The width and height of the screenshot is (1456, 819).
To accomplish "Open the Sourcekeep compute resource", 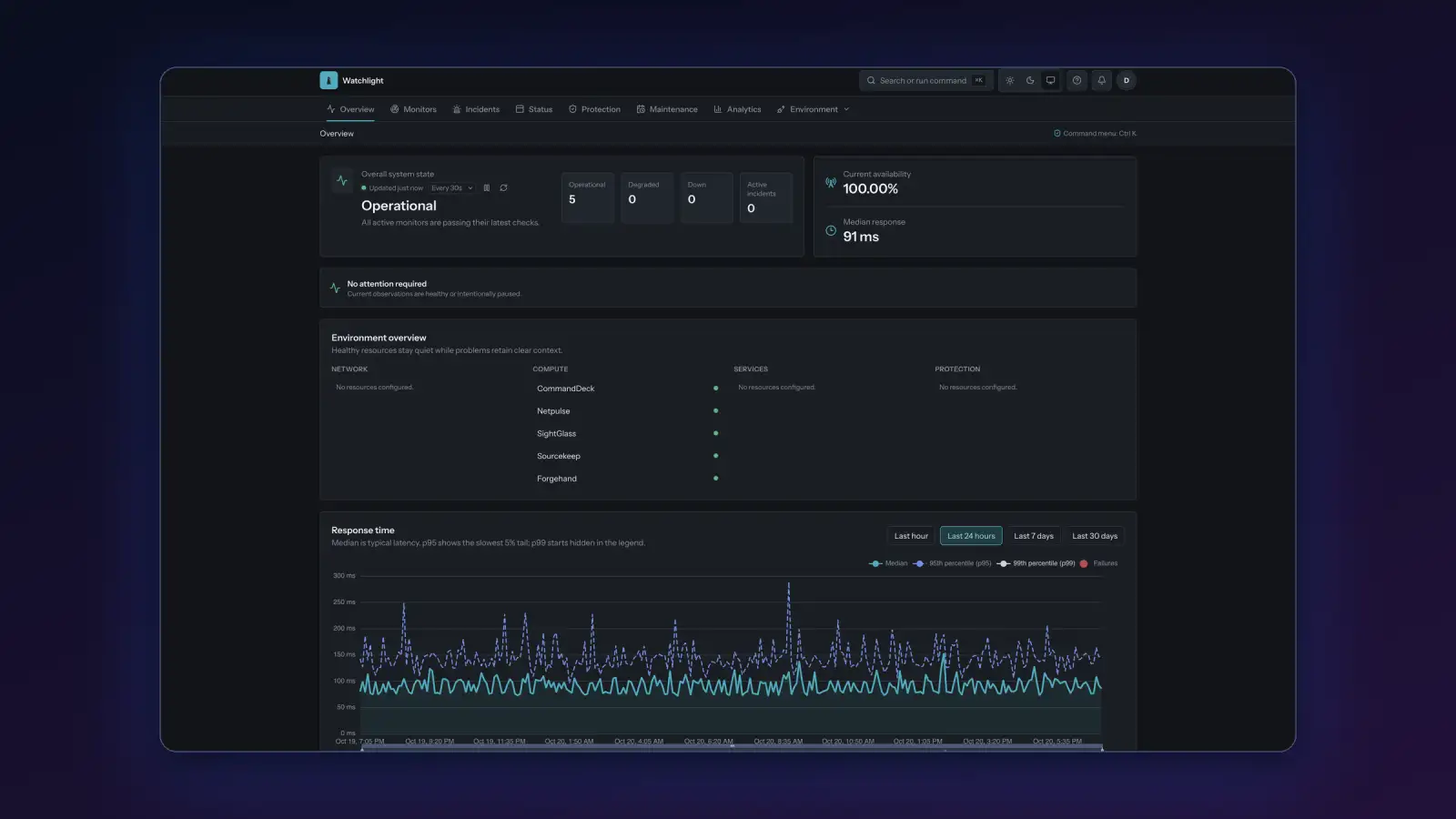I will 627,456.
